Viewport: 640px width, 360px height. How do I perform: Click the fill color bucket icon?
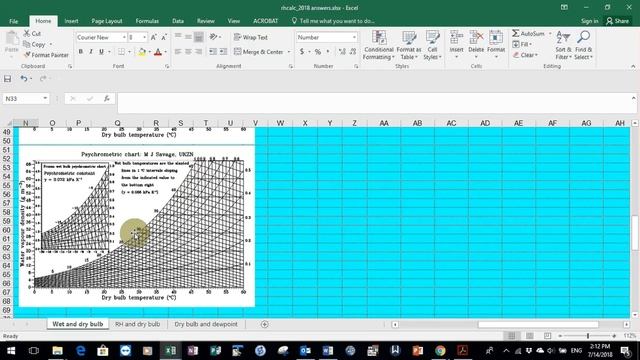pos(142,52)
